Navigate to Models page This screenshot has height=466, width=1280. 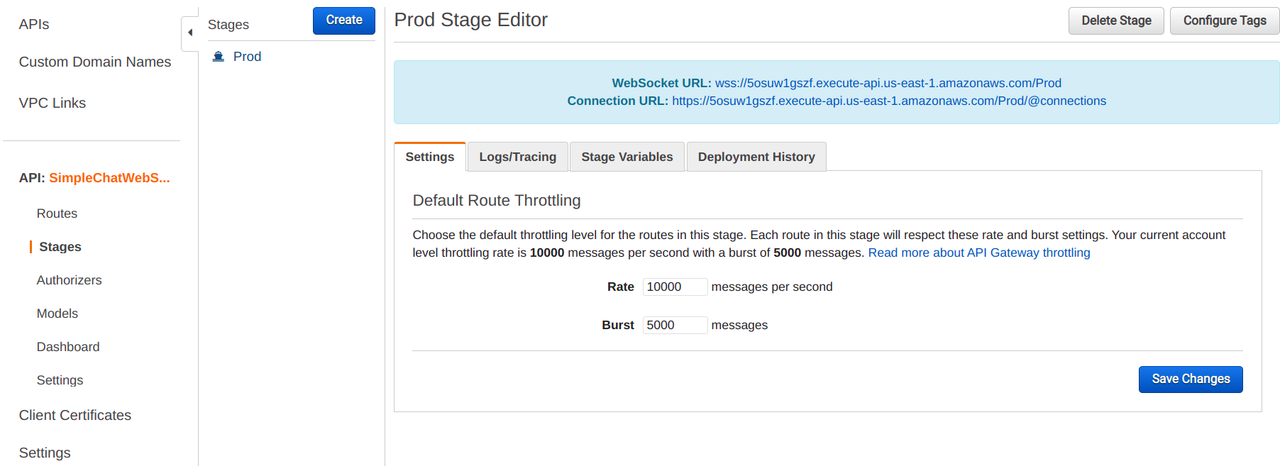click(x=58, y=313)
